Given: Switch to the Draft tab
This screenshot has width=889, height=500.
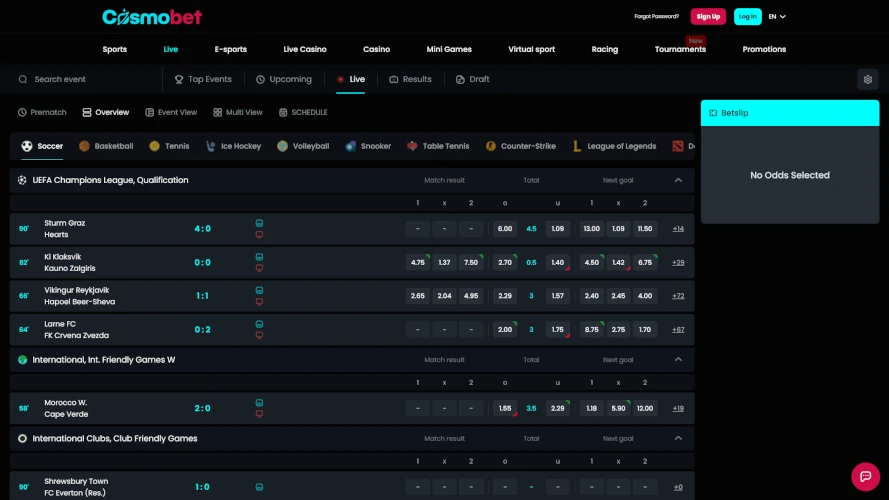Looking at the screenshot, I should (x=472, y=79).
